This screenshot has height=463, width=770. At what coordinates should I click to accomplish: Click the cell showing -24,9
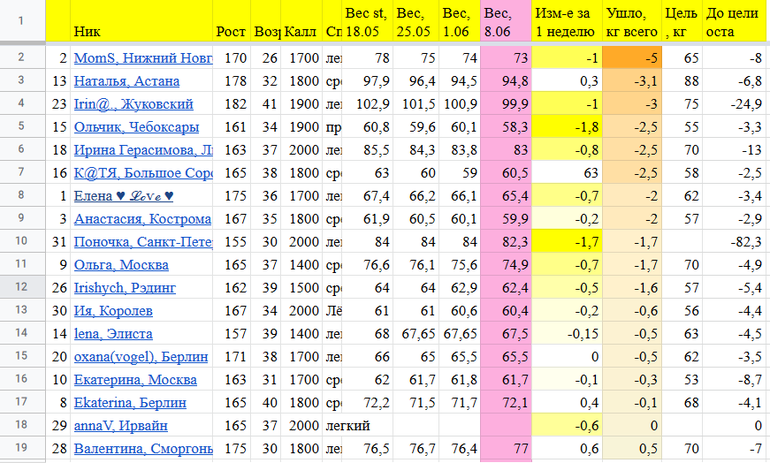(x=736, y=105)
